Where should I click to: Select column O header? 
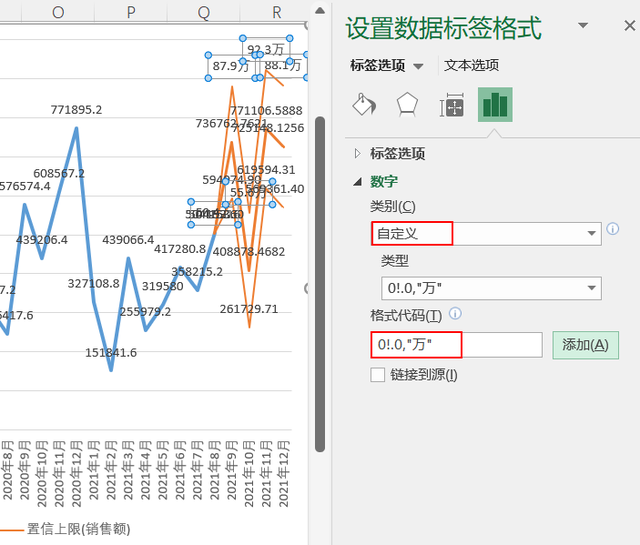[58, 12]
